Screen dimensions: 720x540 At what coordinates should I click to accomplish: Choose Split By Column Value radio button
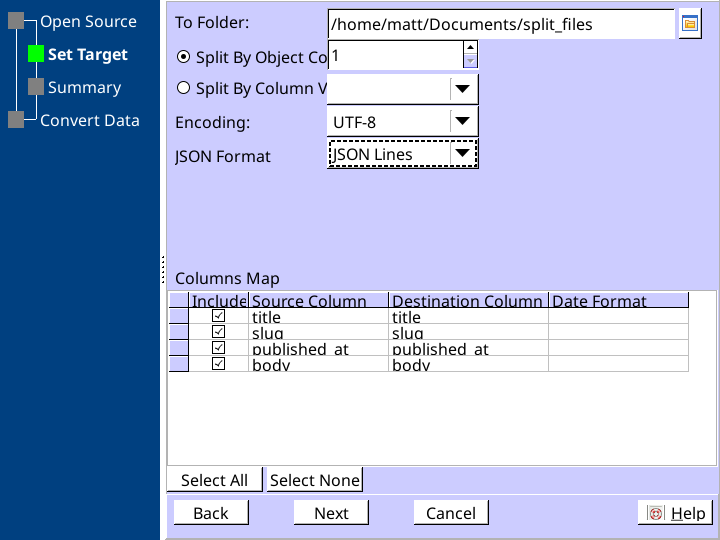tap(183, 88)
